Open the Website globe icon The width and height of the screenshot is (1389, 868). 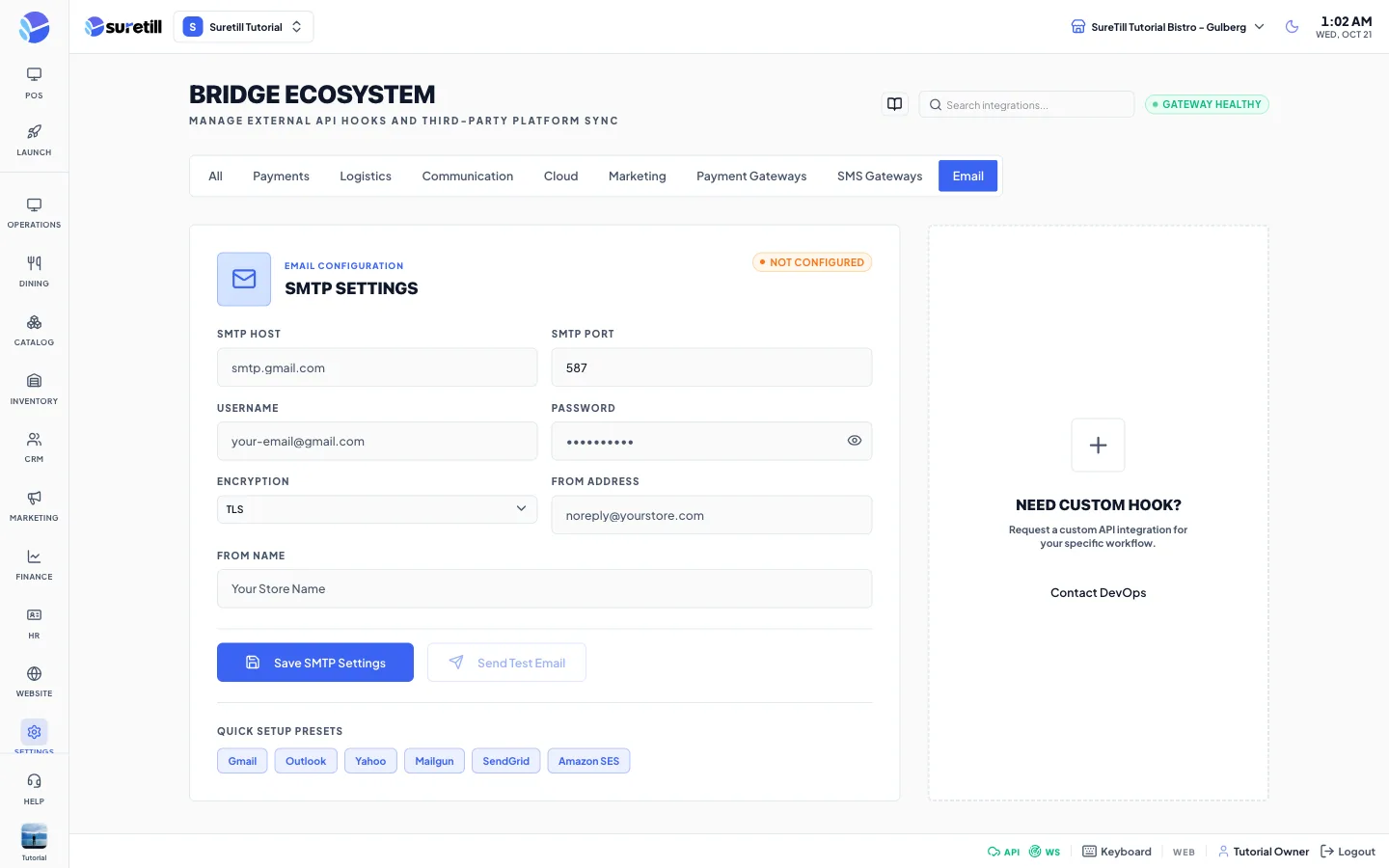[34, 673]
